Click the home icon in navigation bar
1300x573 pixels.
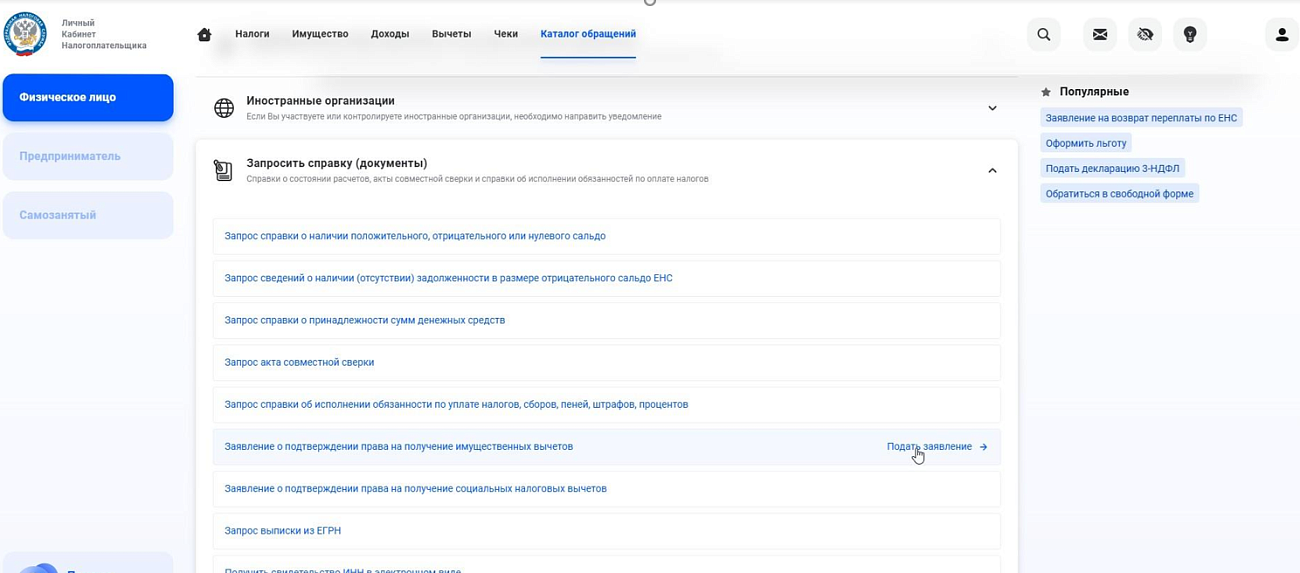pyautogui.click(x=205, y=35)
